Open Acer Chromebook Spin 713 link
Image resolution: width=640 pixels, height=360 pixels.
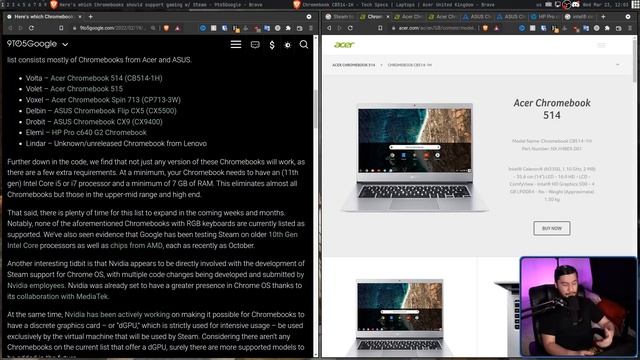tap(116, 100)
